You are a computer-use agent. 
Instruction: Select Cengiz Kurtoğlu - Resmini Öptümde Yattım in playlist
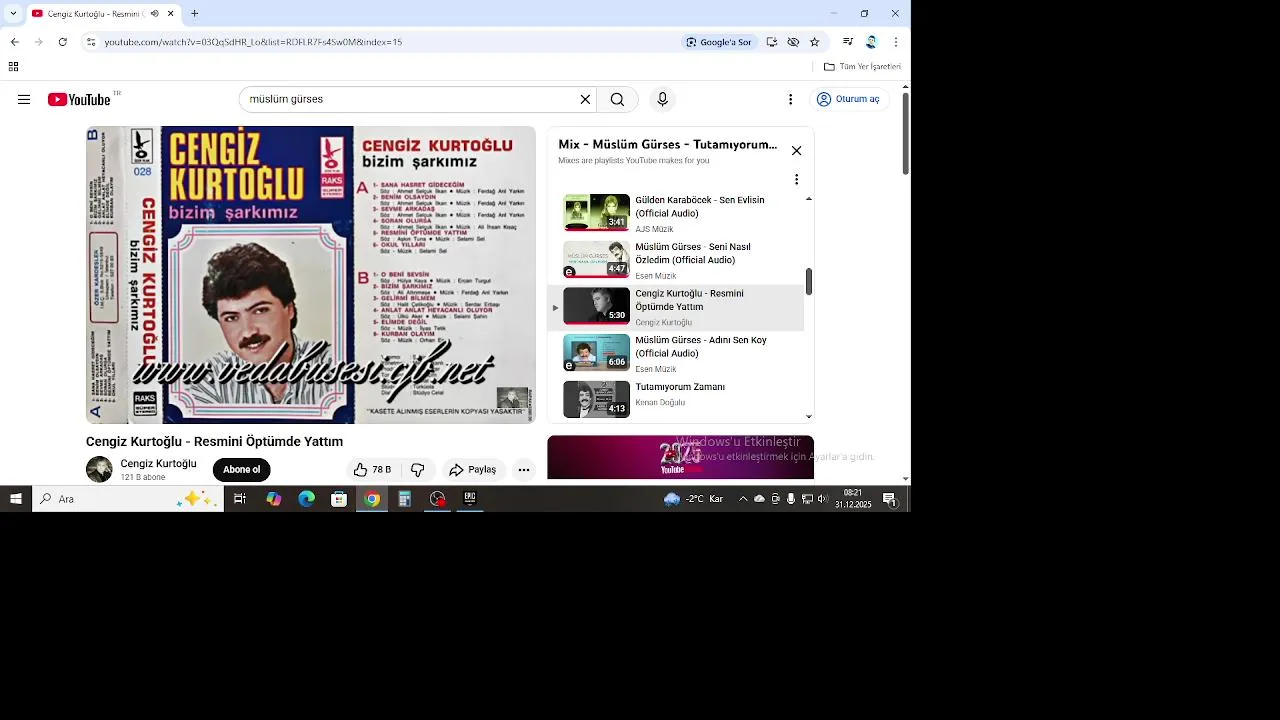pyautogui.click(x=676, y=307)
